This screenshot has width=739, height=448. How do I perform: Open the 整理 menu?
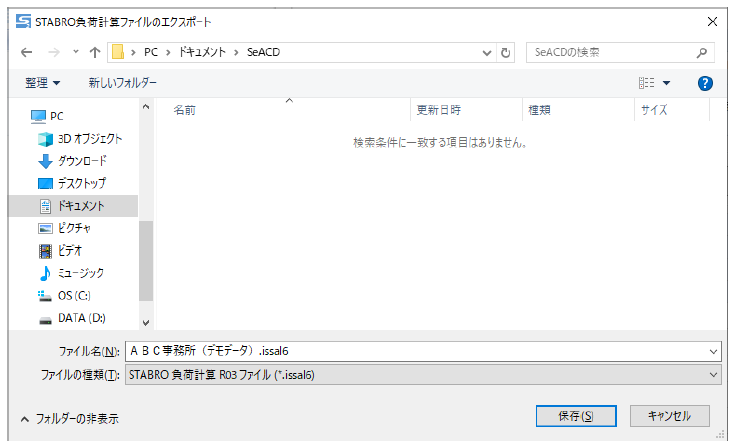click(x=43, y=83)
